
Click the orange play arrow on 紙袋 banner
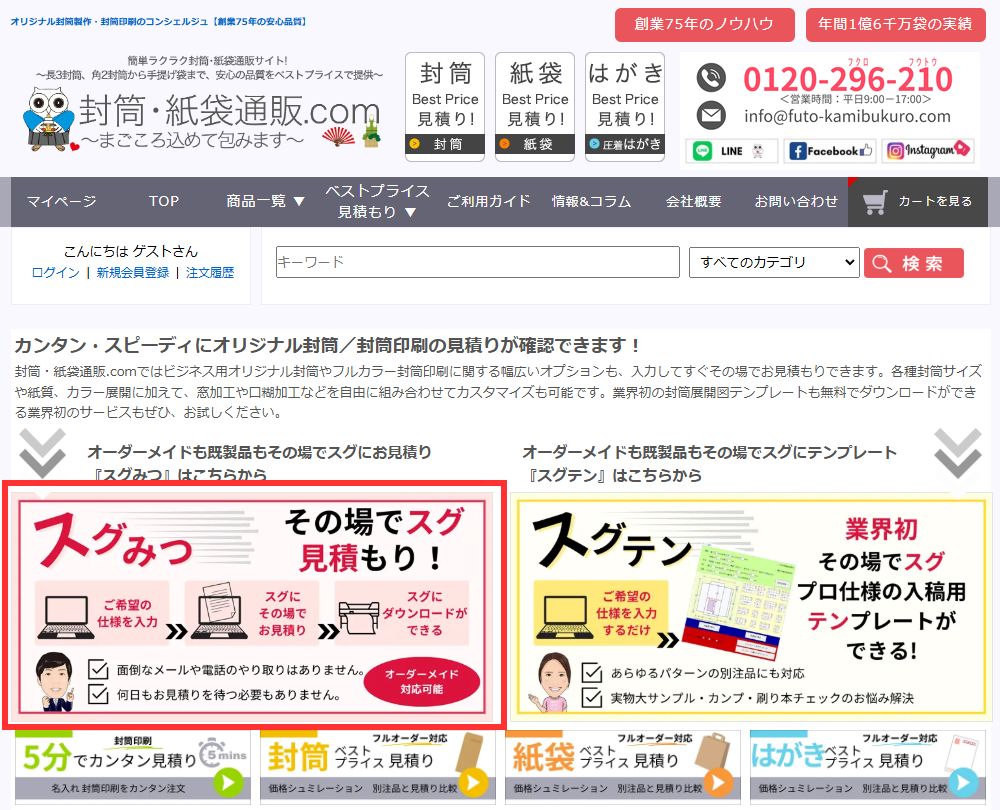pos(718,782)
